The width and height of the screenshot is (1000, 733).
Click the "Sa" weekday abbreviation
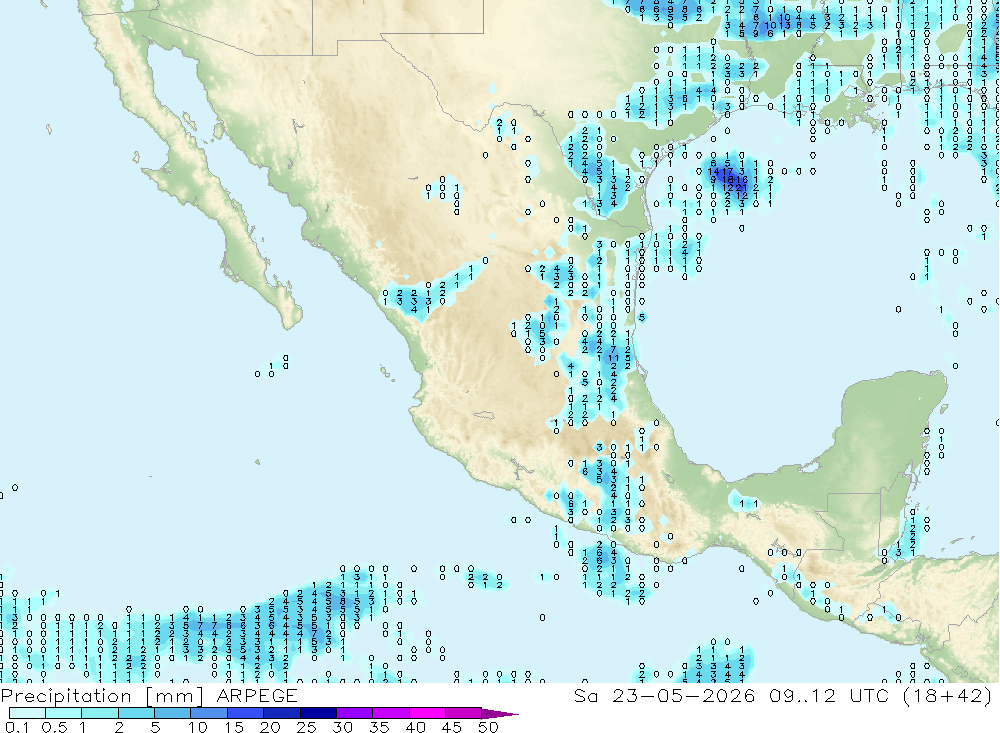coord(586,695)
